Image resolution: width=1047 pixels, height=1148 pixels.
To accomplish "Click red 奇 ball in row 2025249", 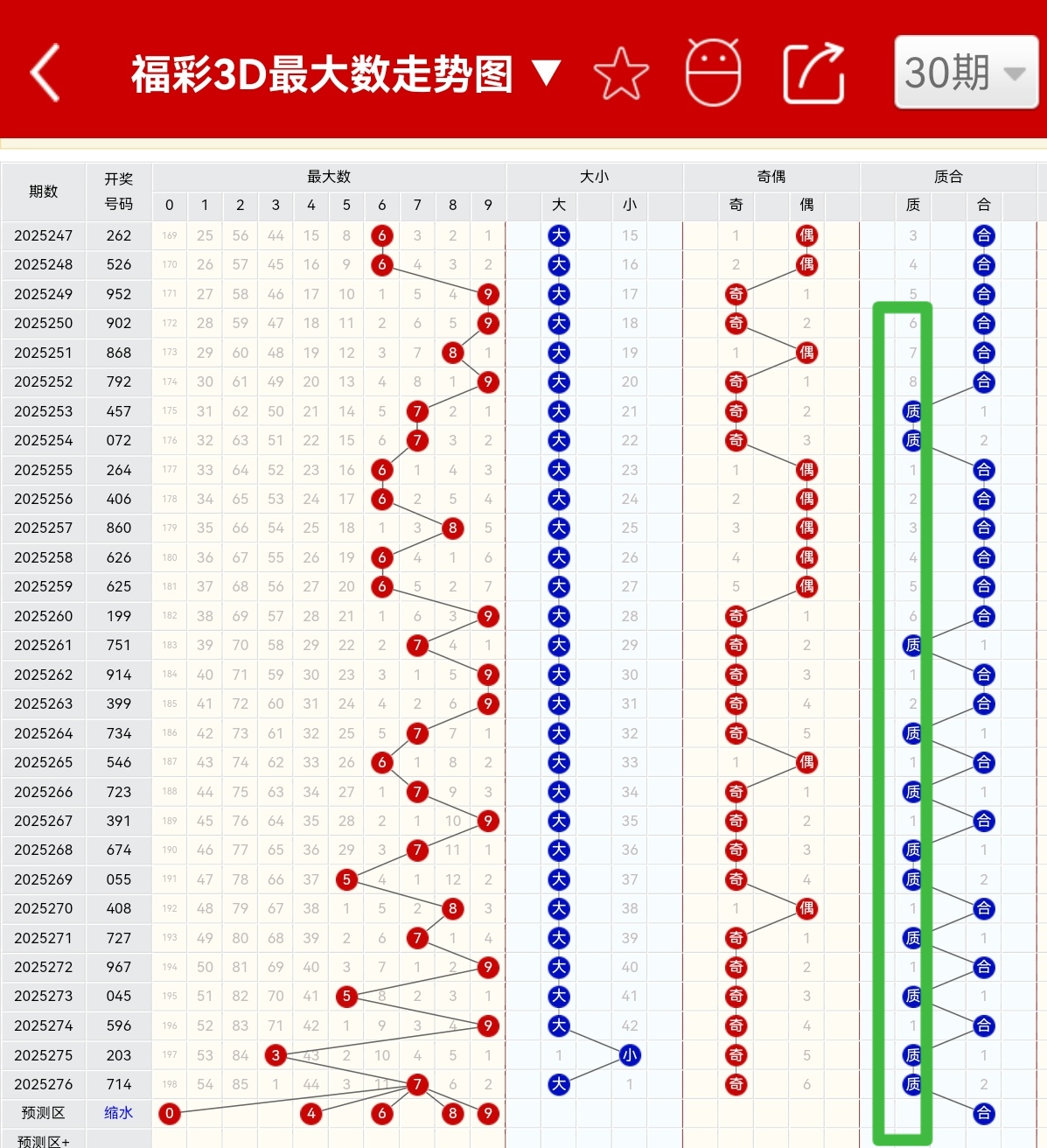I will (x=736, y=294).
